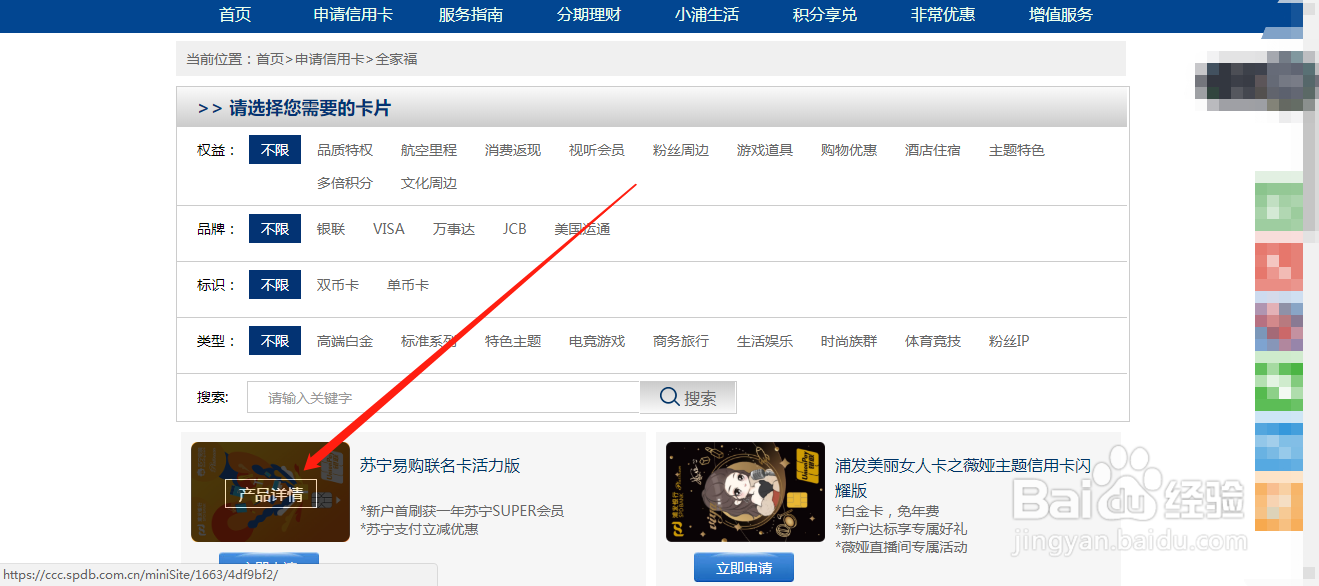Viewport: 1319px width, 586px height.
Task: Filter type by 高端白金
Action: click(x=345, y=341)
